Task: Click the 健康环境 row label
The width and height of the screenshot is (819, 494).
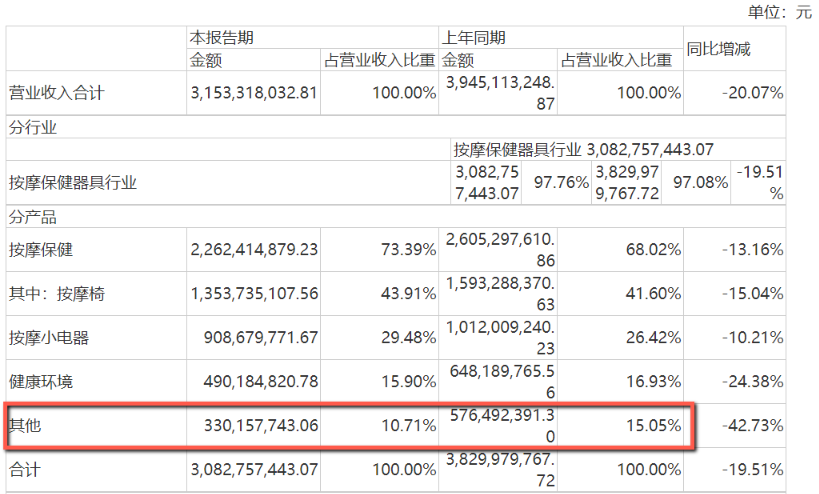Action: tap(41, 381)
